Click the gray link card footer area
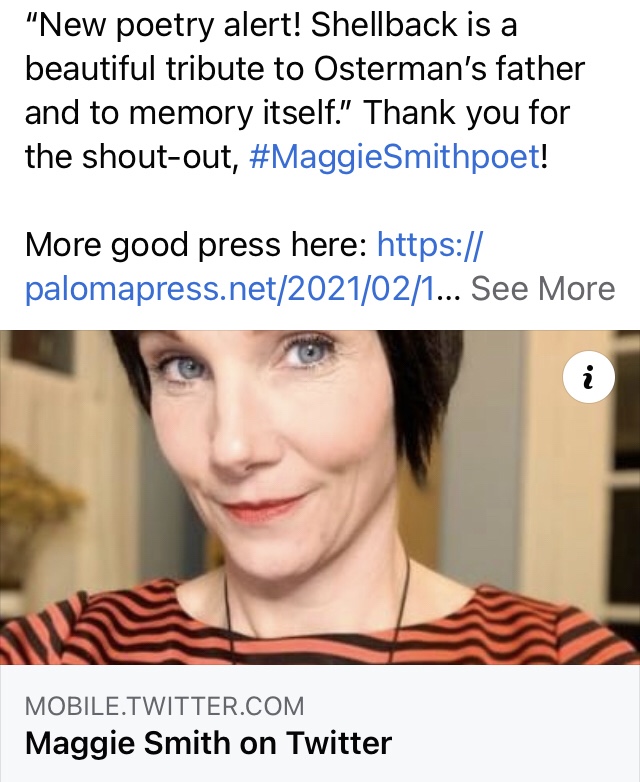Viewport: 640px width, 782px height. (320, 723)
